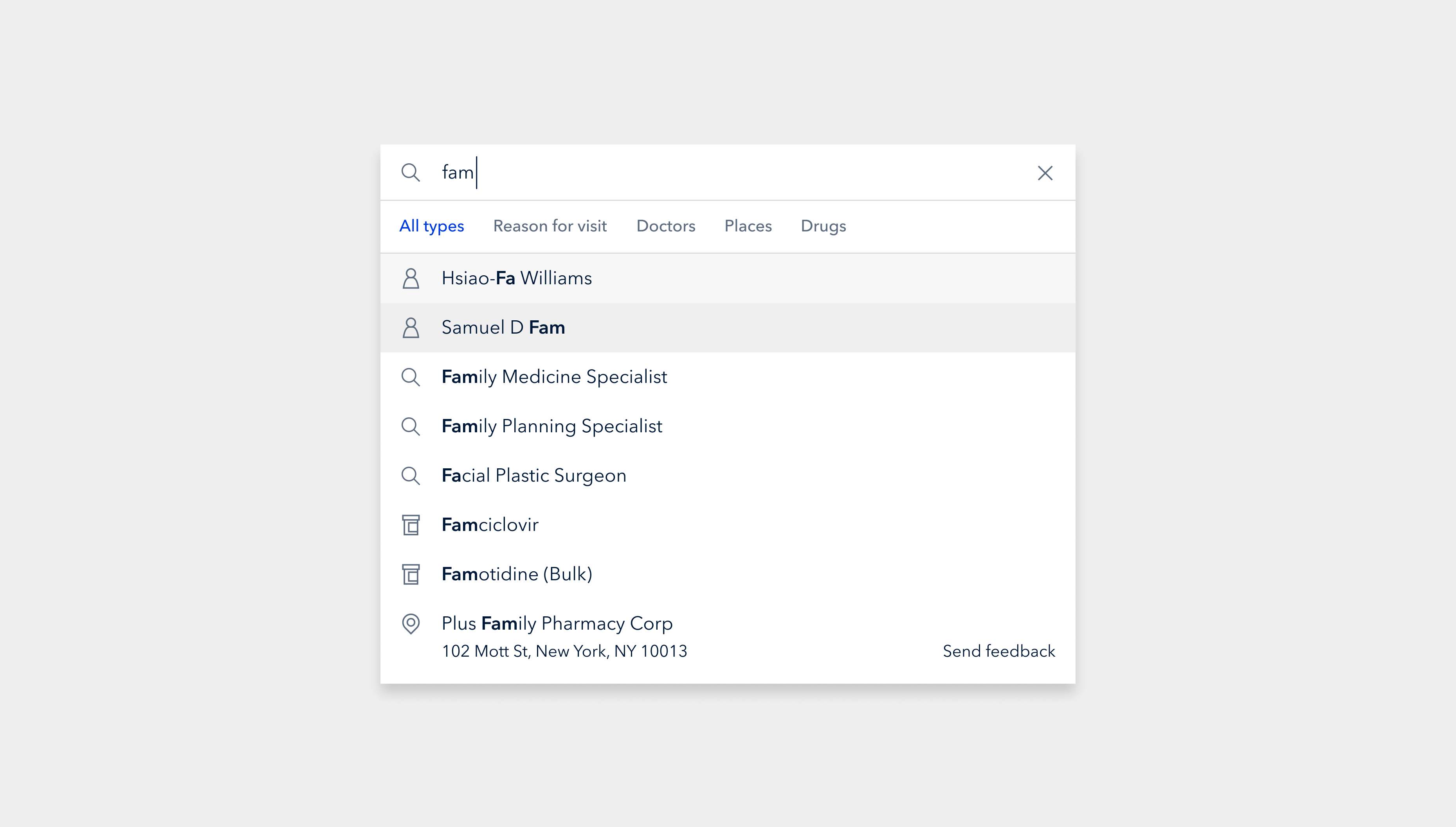Screen dimensions: 1456x827
Task: Switch to the Places tab
Action: click(x=748, y=226)
